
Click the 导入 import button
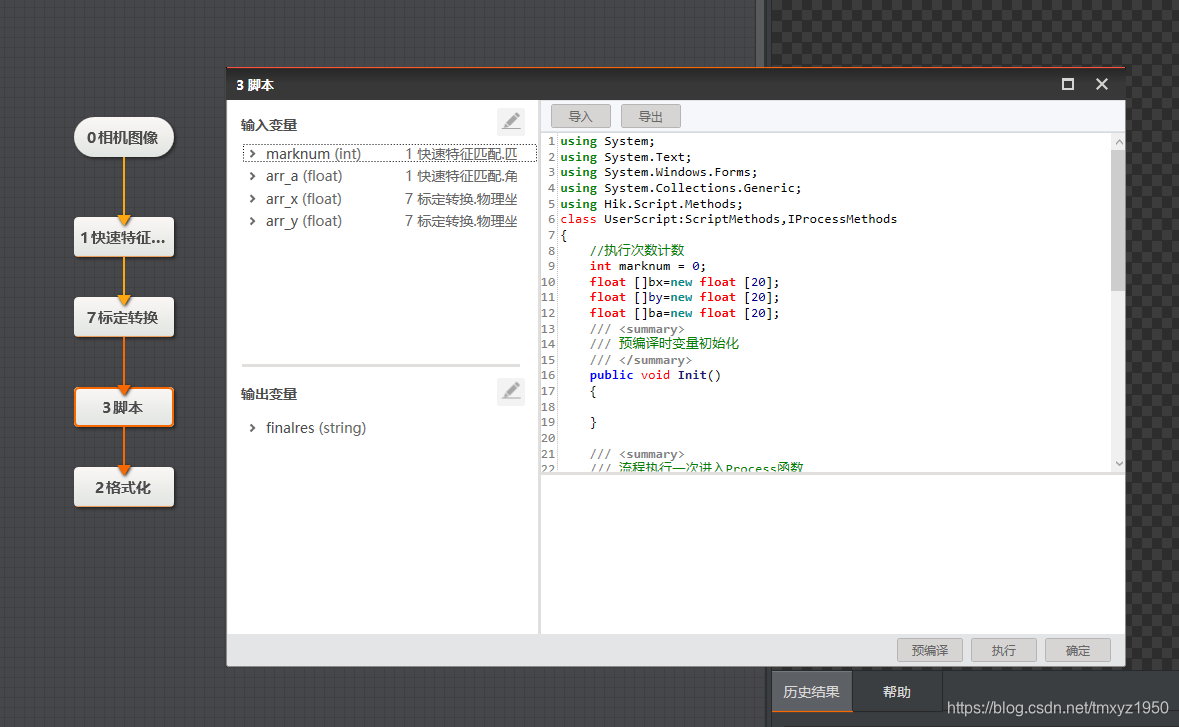[x=580, y=117]
